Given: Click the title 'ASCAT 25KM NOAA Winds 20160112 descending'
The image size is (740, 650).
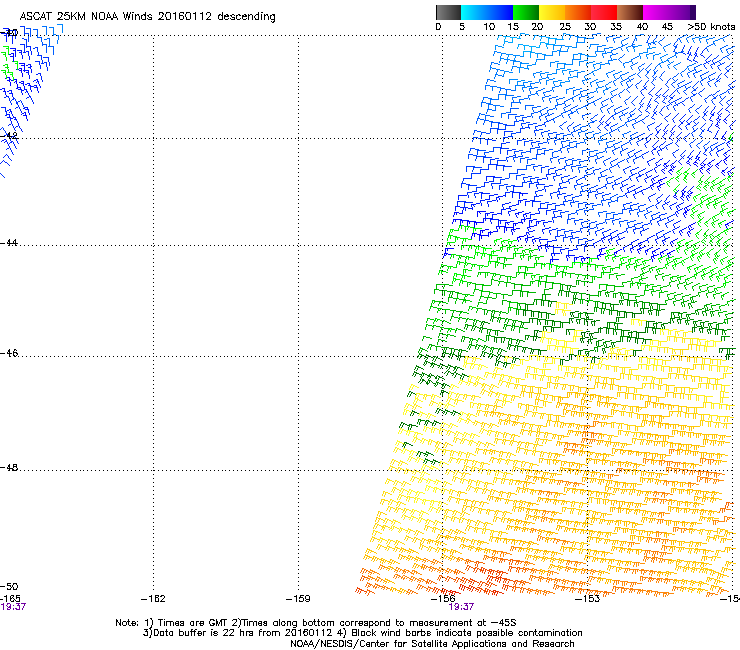Looking at the screenshot, I should [x=147, y=17].
